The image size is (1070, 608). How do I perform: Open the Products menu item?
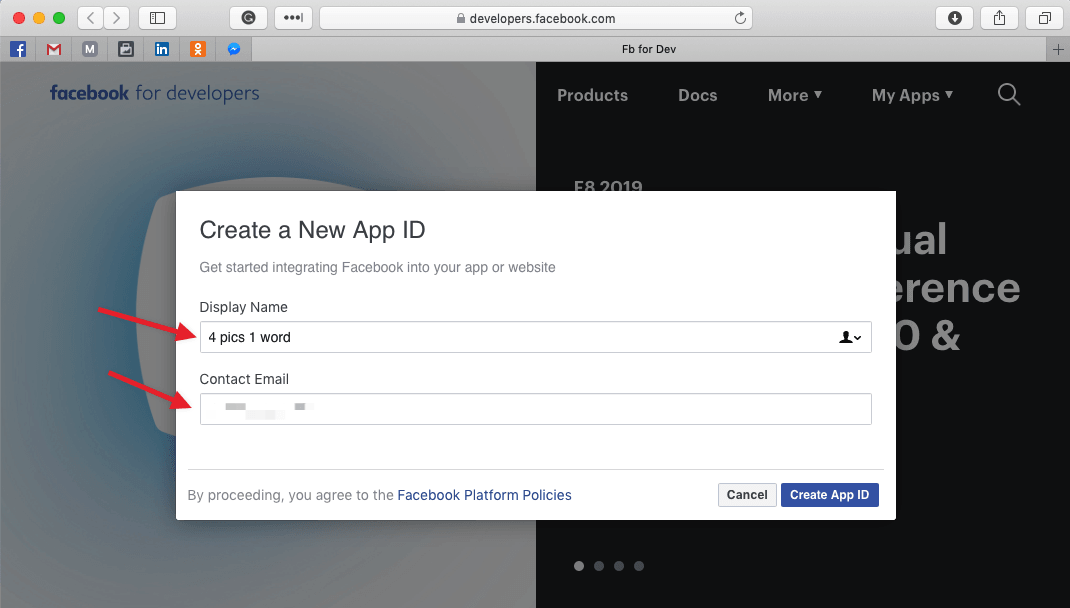(x=592, y=96)
